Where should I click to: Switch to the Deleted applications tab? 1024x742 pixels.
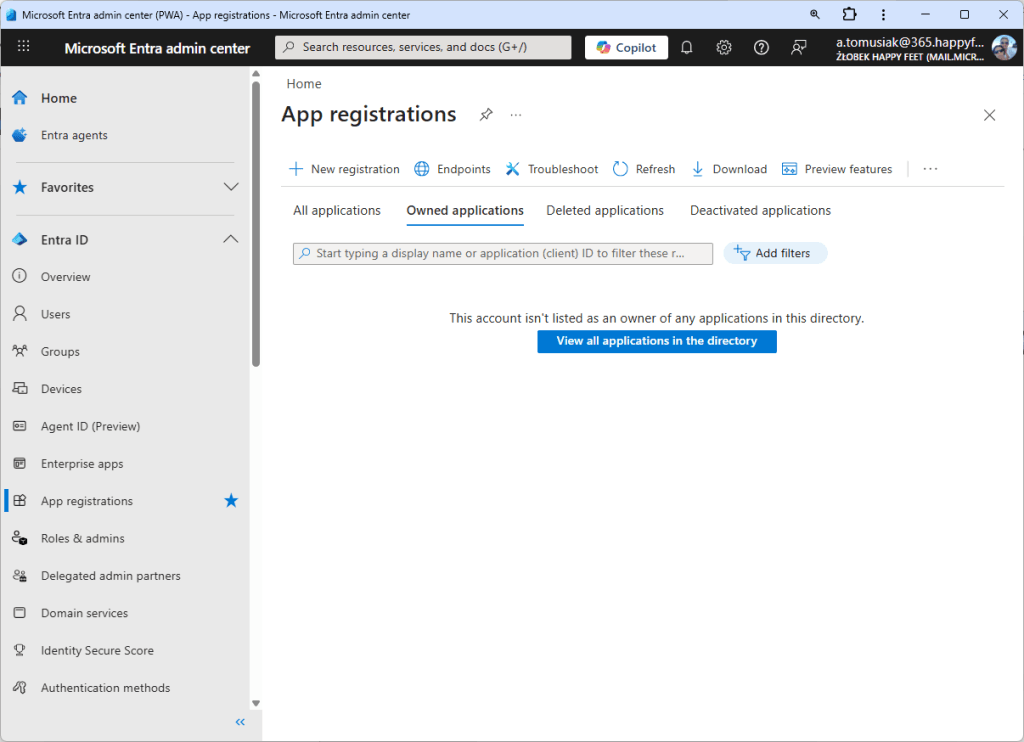tap(604, 211)
